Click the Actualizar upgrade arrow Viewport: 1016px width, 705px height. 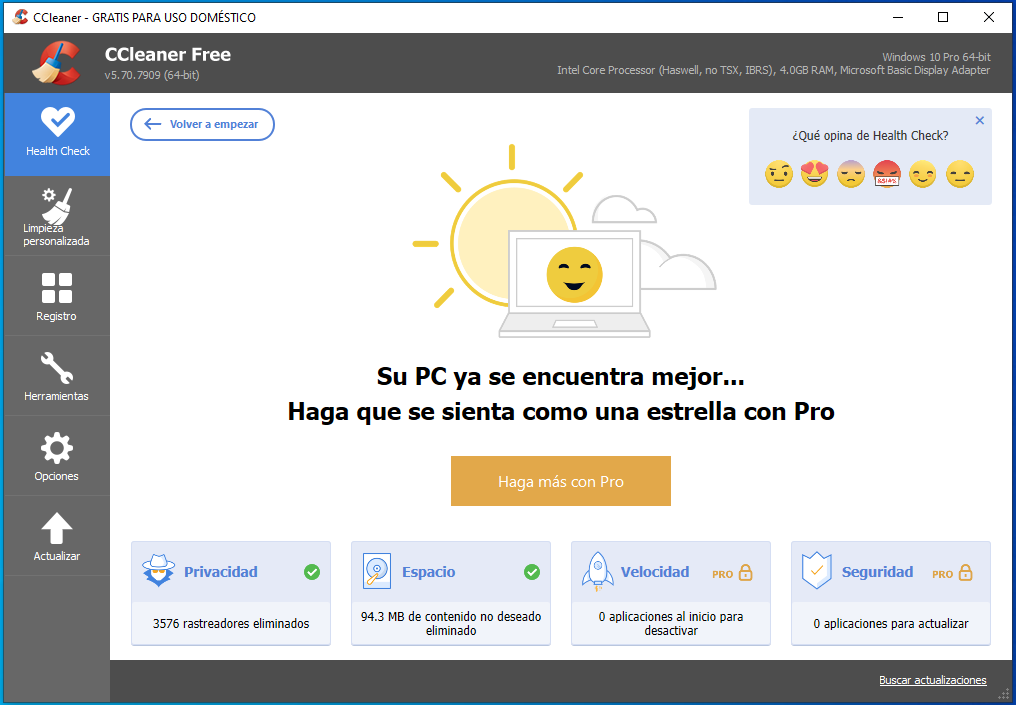(57, 536)
